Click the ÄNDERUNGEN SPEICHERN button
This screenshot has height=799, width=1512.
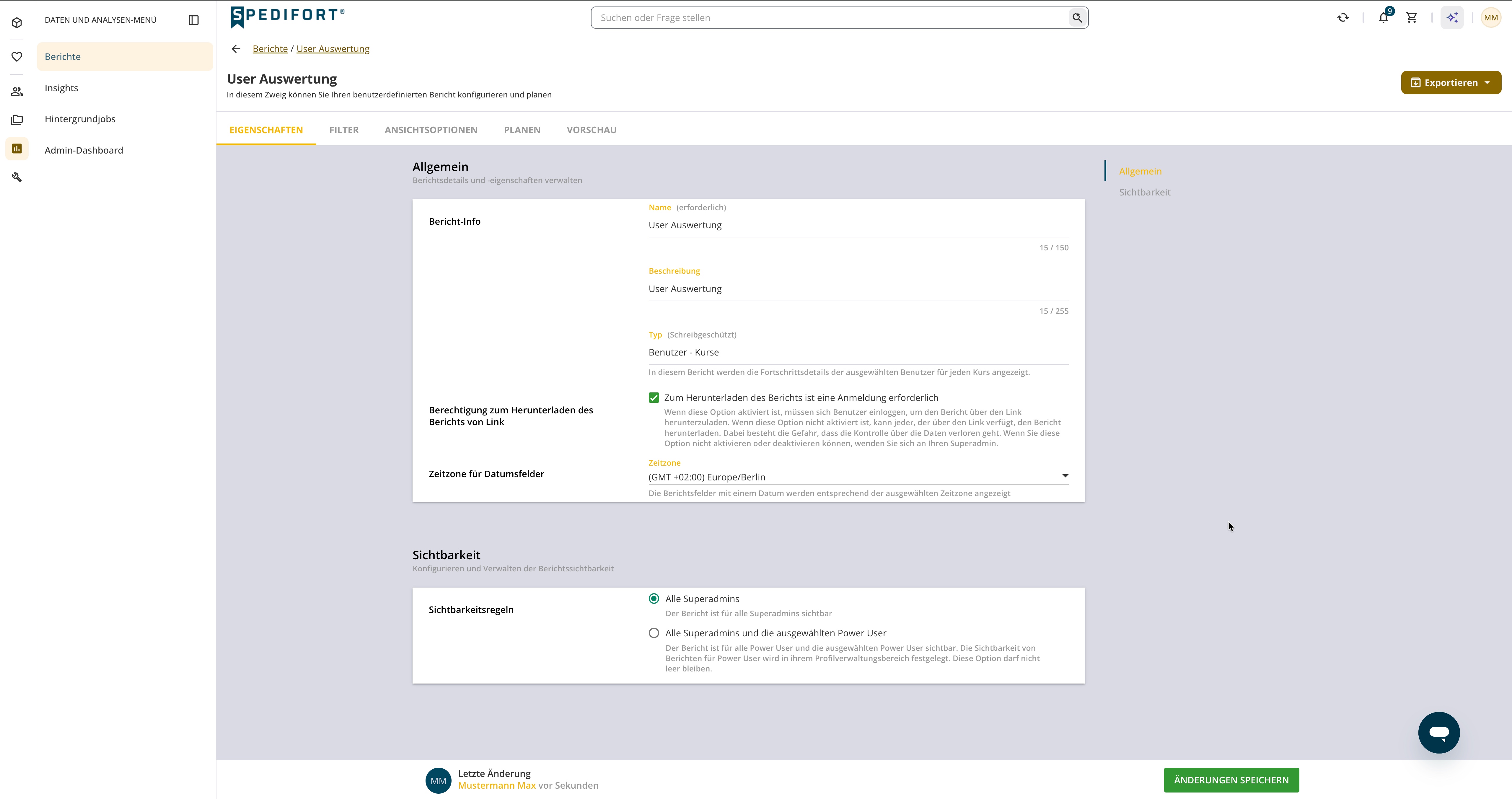point(1231,780)
